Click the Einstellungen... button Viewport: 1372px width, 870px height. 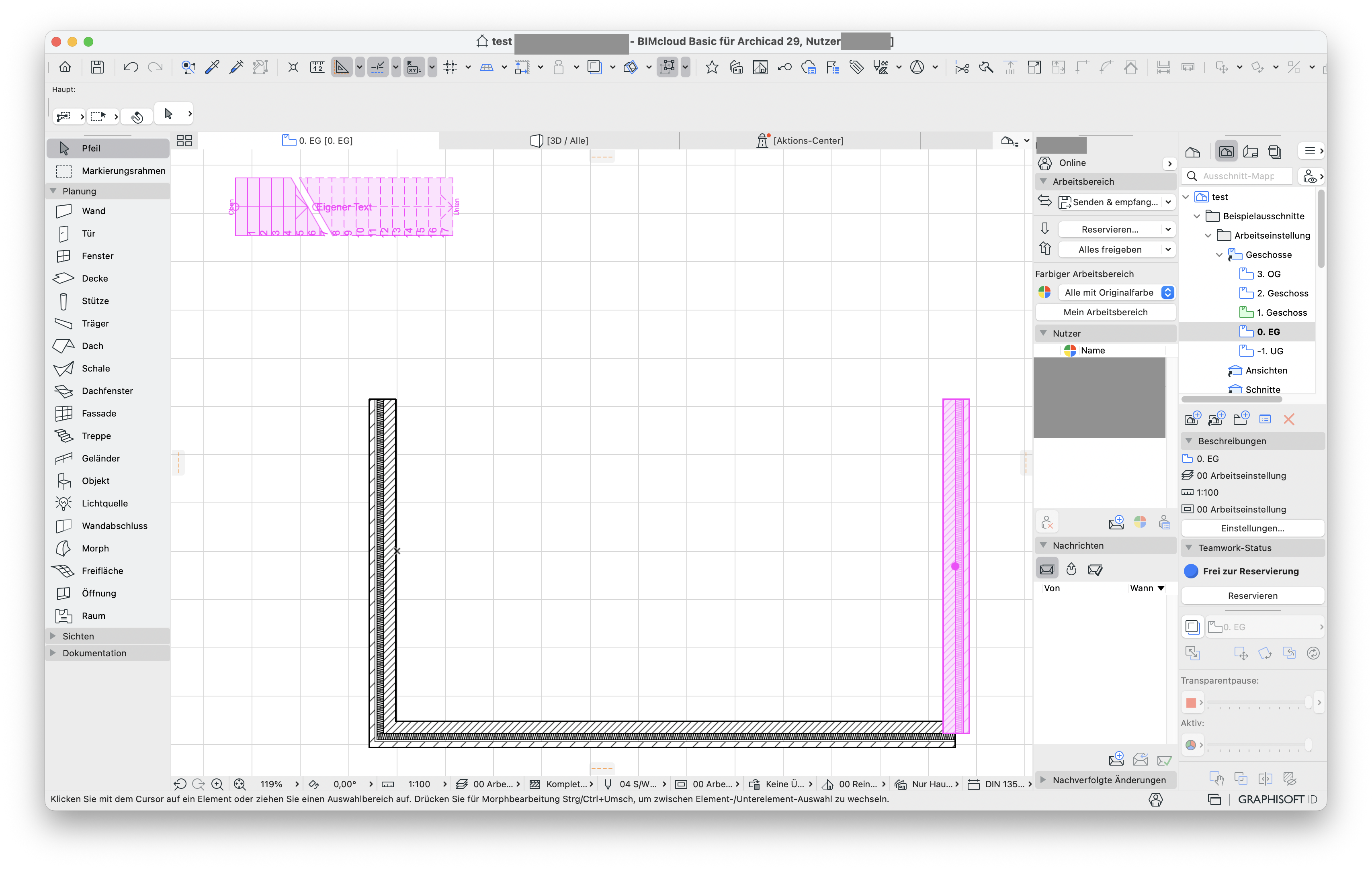1252,528
